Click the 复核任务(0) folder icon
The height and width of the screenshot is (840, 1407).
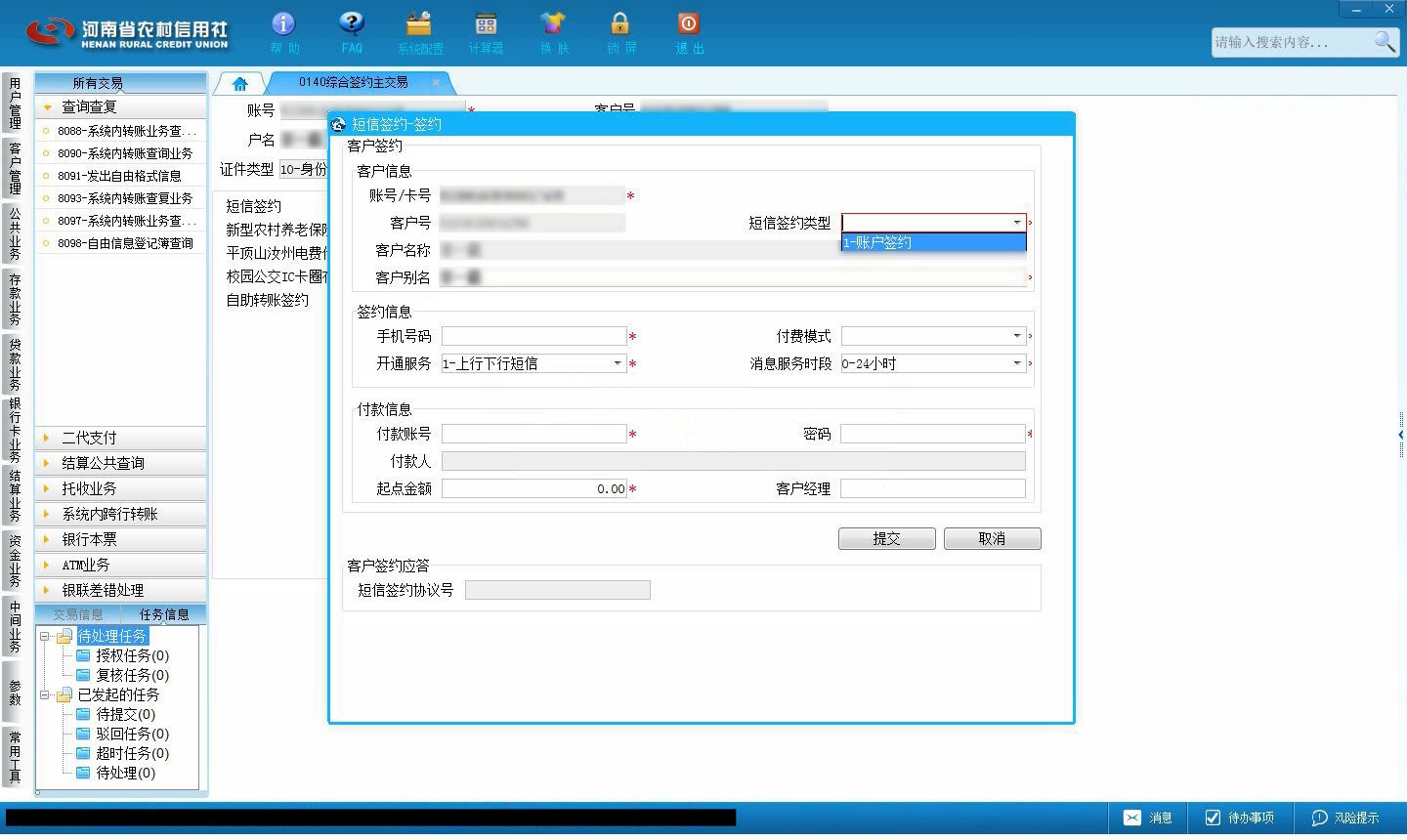(x=84, y=675)
